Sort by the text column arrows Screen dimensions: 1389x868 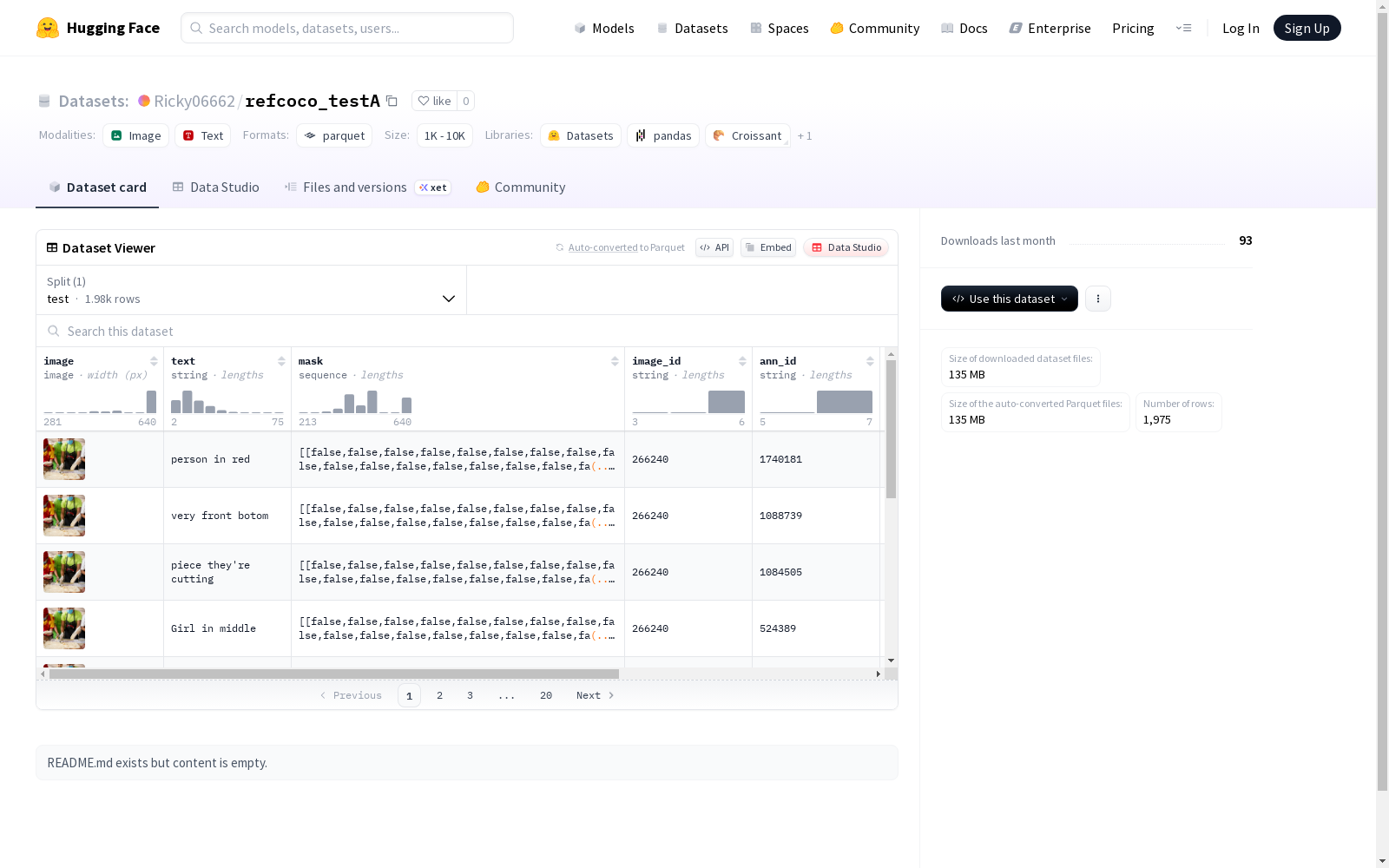pos(281,361)
